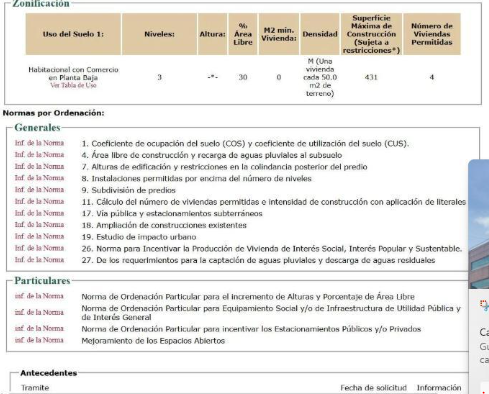This screenshot has width=489, height=394.
Task: Click the building photo thumbnail in side popup
Action: pos(479,224)
